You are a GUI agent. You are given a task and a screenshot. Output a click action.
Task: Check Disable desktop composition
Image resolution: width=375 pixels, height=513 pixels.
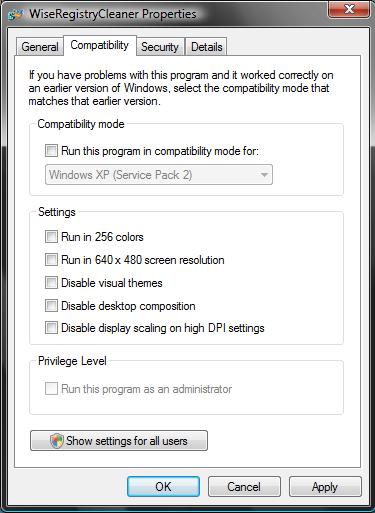pos(51,306)
